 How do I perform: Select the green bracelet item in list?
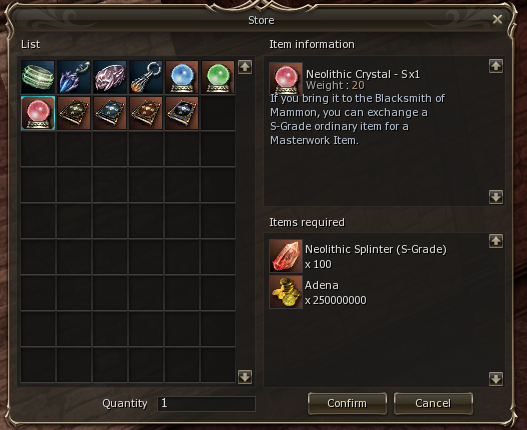click(x=38, y=77)
